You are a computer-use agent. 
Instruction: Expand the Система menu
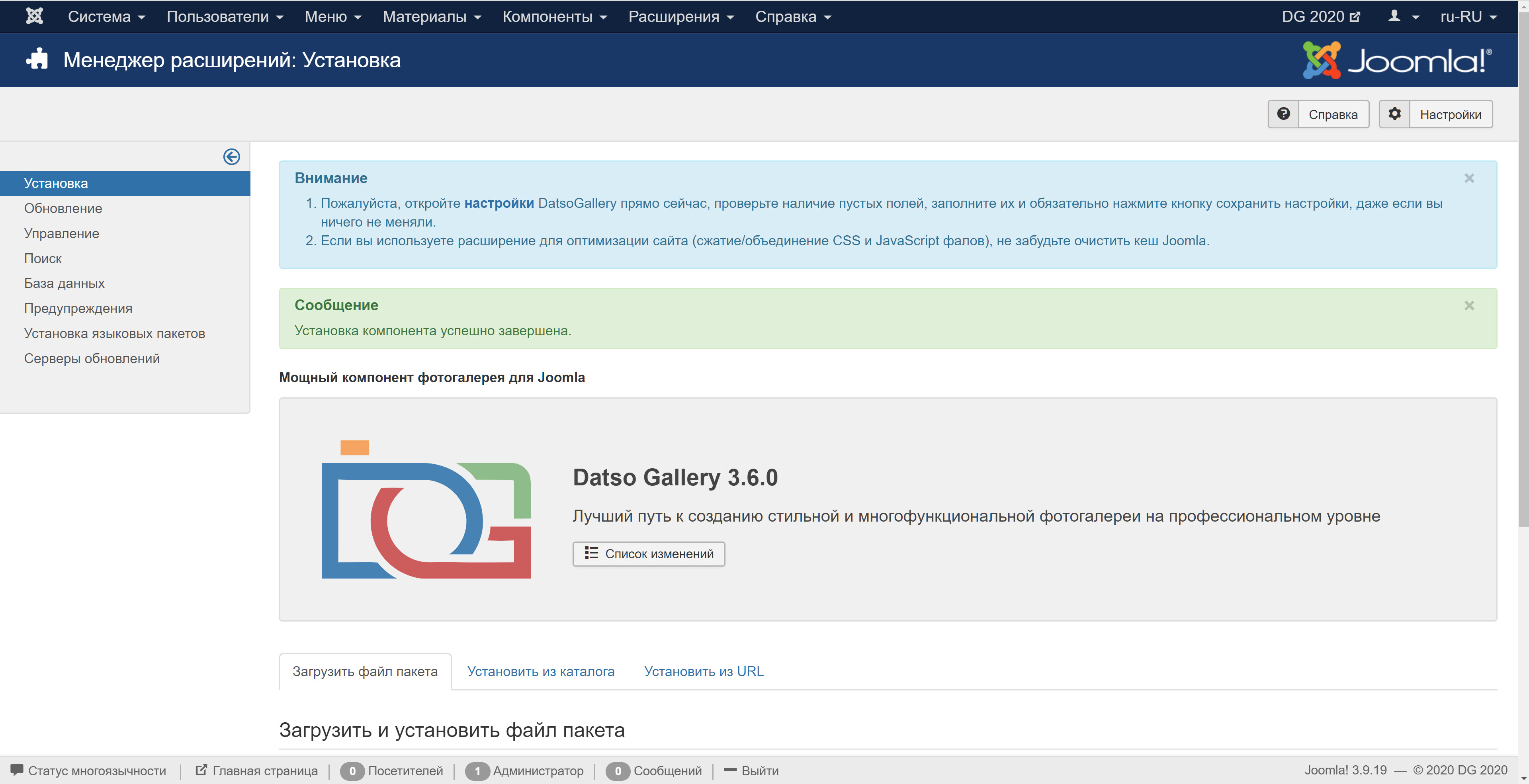click(x=106, y=16)
